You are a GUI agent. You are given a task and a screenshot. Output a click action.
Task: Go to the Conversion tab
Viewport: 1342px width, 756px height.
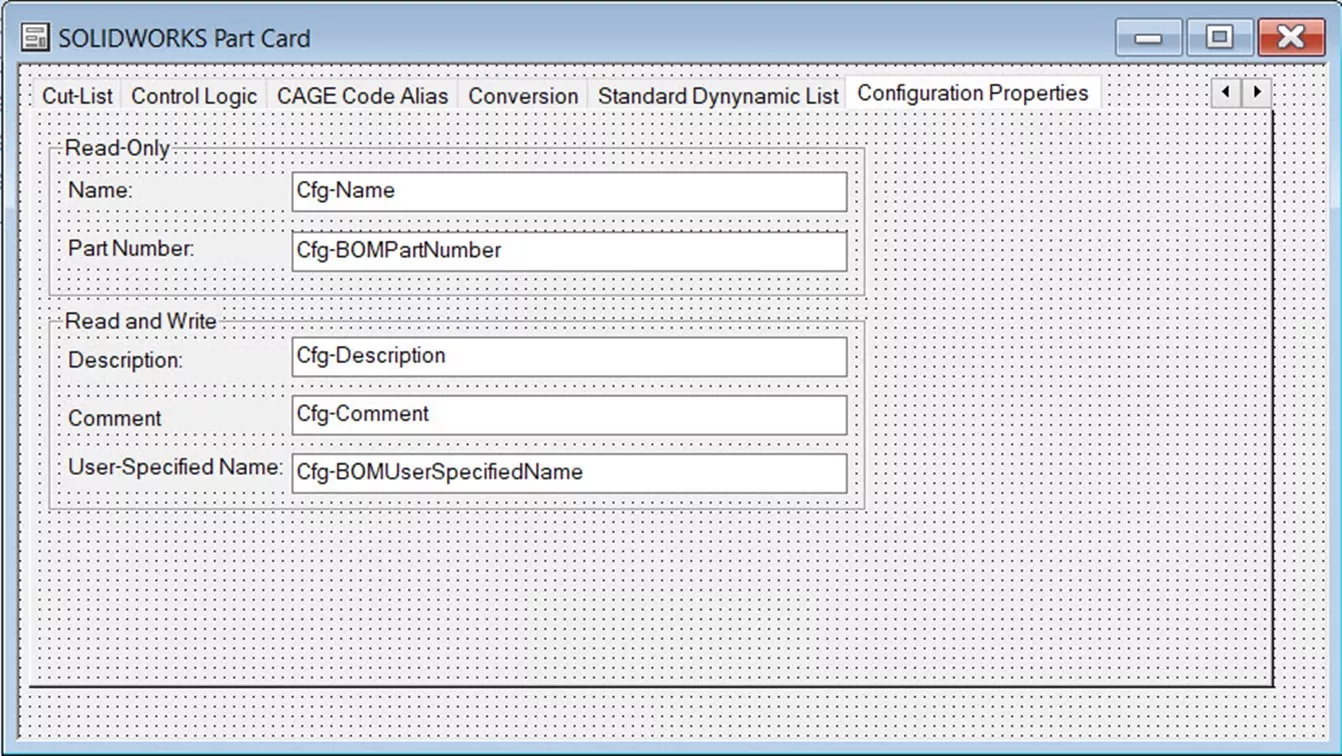(523, 96)
